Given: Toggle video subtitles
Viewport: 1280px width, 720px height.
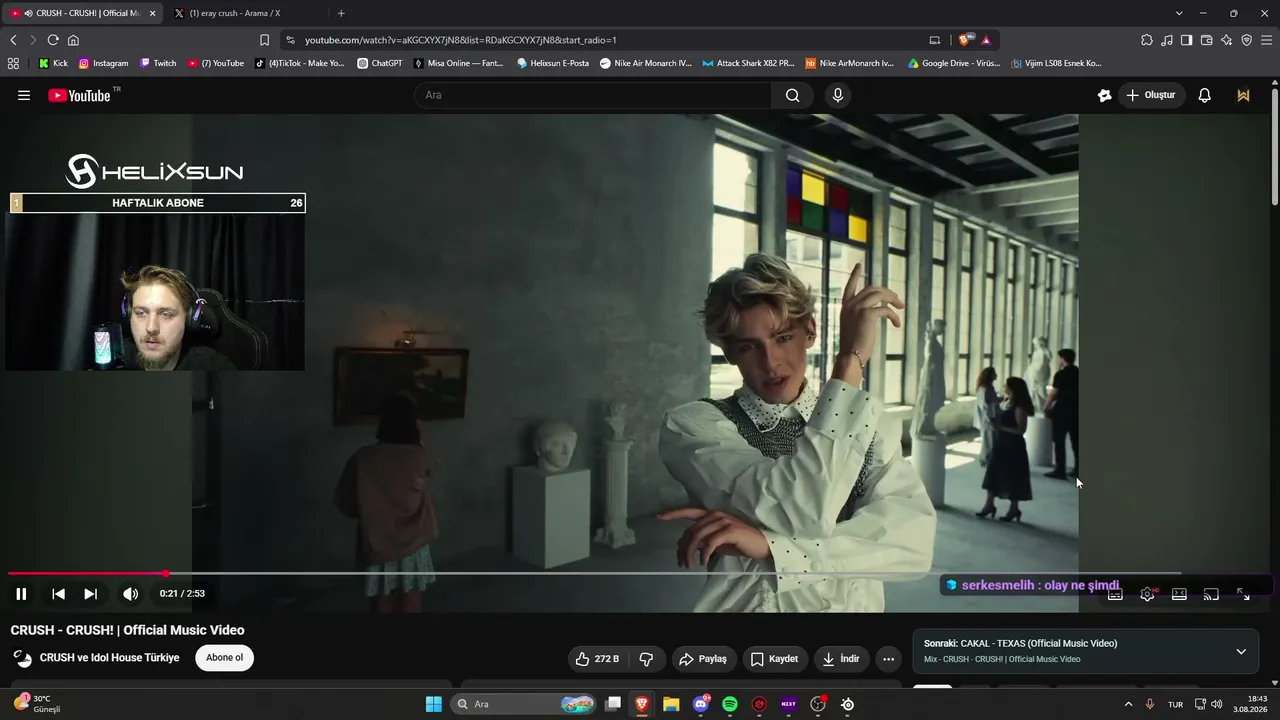Looking at the screenshot, I should coord(1115,594).
